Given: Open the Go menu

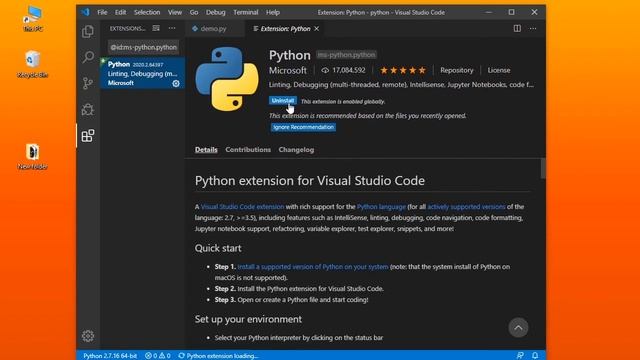Looking at the screenshot, I should pyautogui.click(x=194, y=12).
